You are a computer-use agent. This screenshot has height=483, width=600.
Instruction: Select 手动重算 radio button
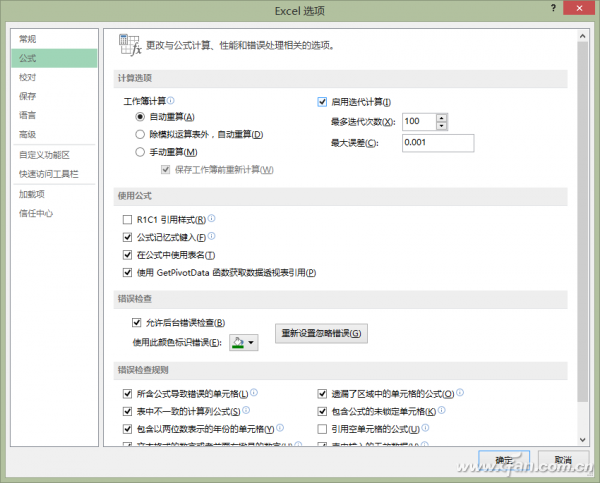[140, 152]
